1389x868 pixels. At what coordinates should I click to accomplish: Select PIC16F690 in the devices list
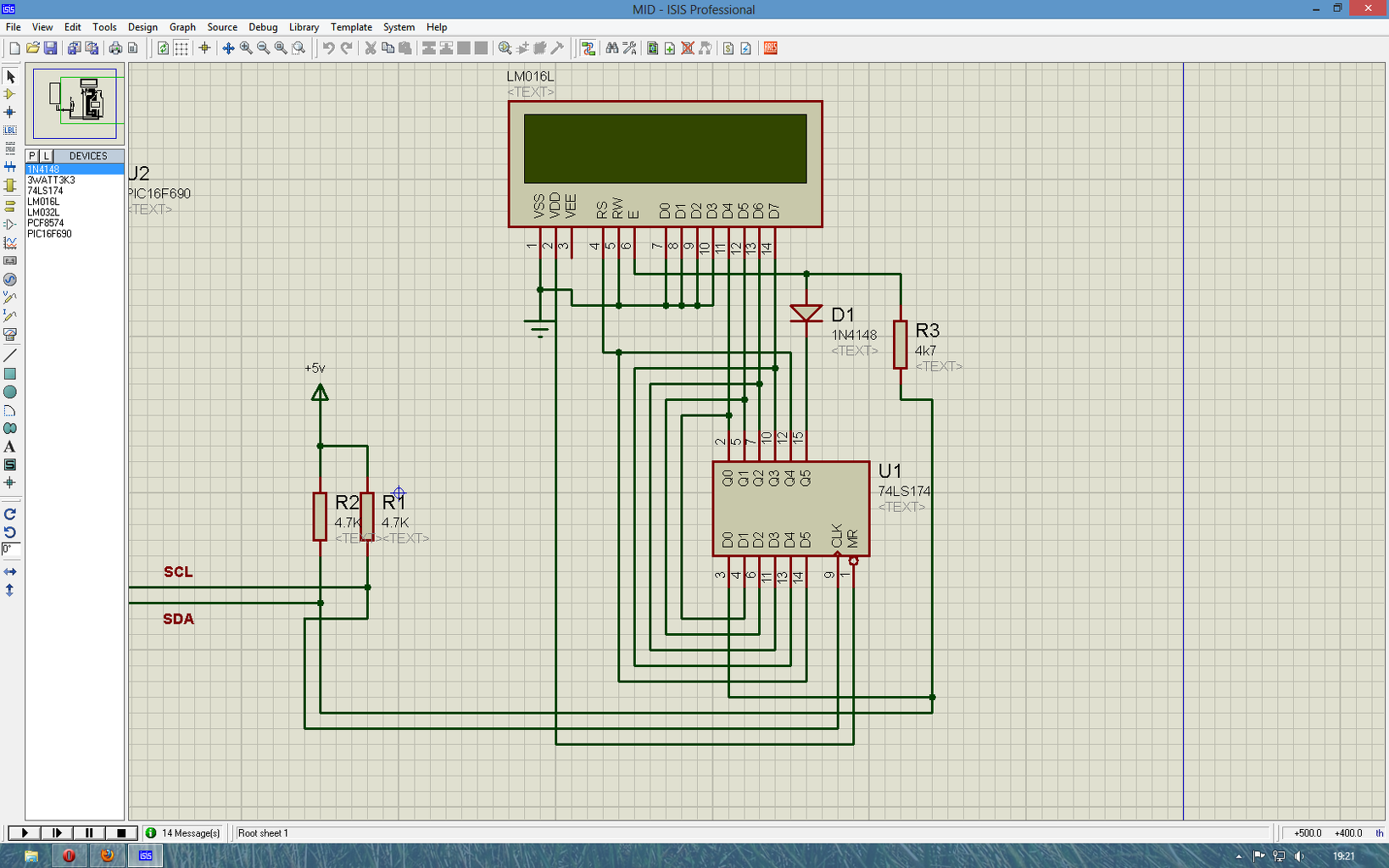coord(49,234)
